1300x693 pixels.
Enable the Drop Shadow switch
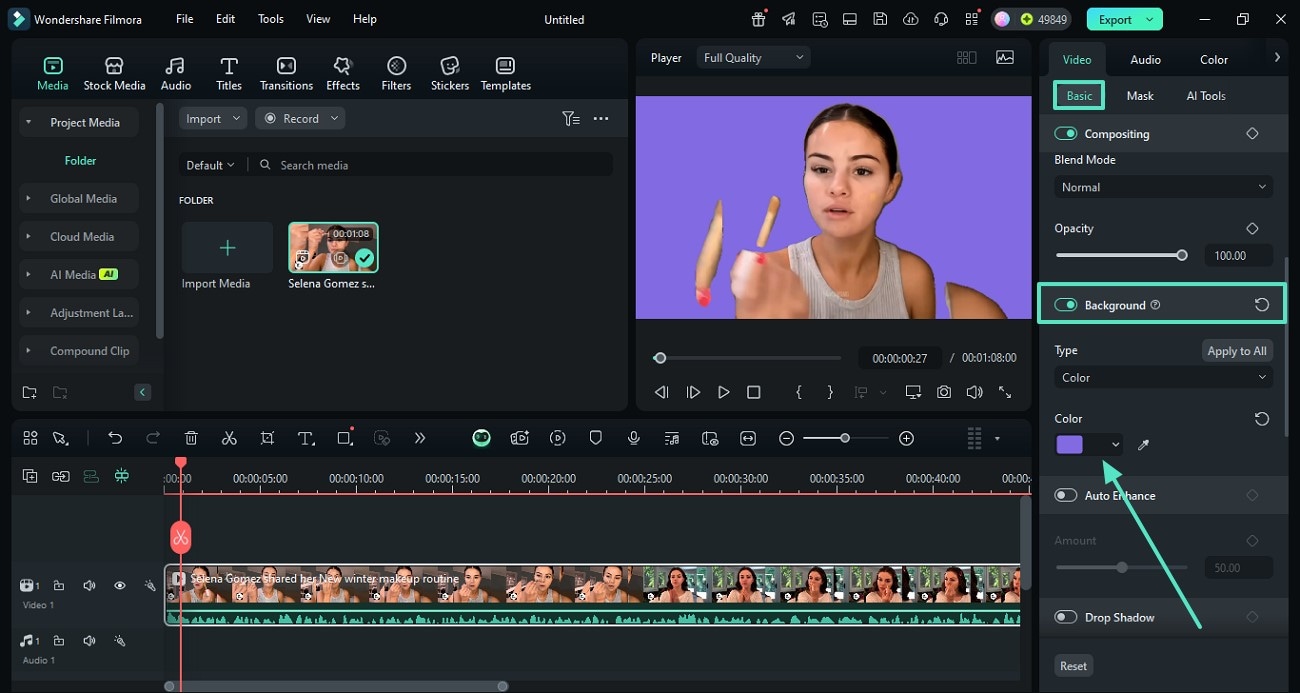tap(1066, 618)
